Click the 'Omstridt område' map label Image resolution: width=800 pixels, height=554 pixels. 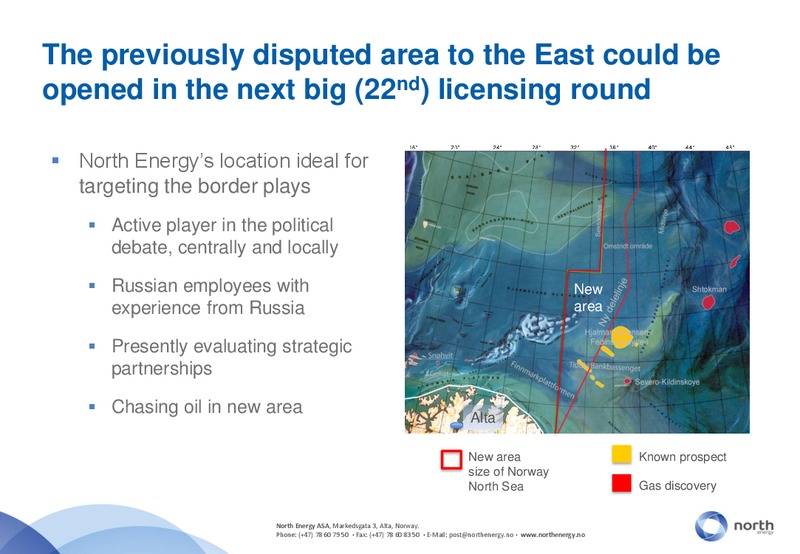[x=628, y=246]
